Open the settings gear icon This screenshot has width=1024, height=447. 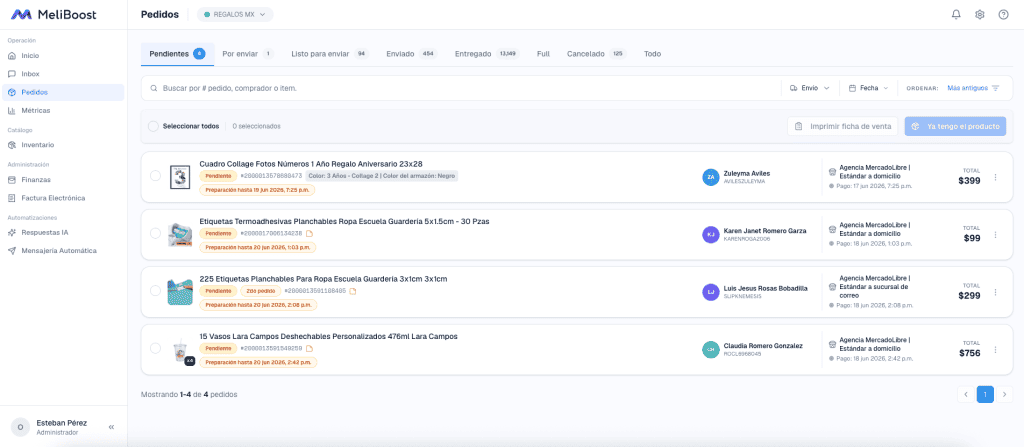pos(980,14)
